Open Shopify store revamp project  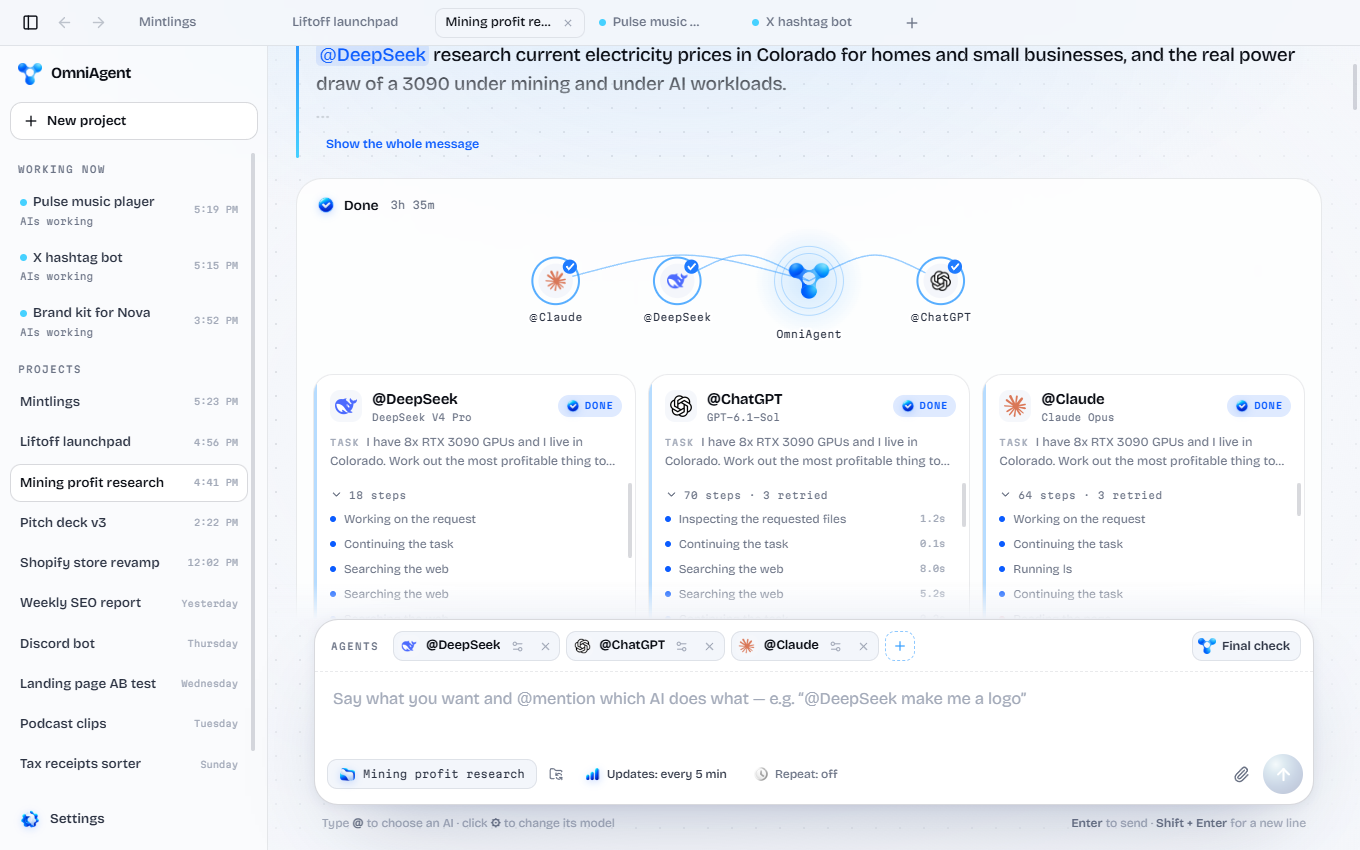point(129,563)
